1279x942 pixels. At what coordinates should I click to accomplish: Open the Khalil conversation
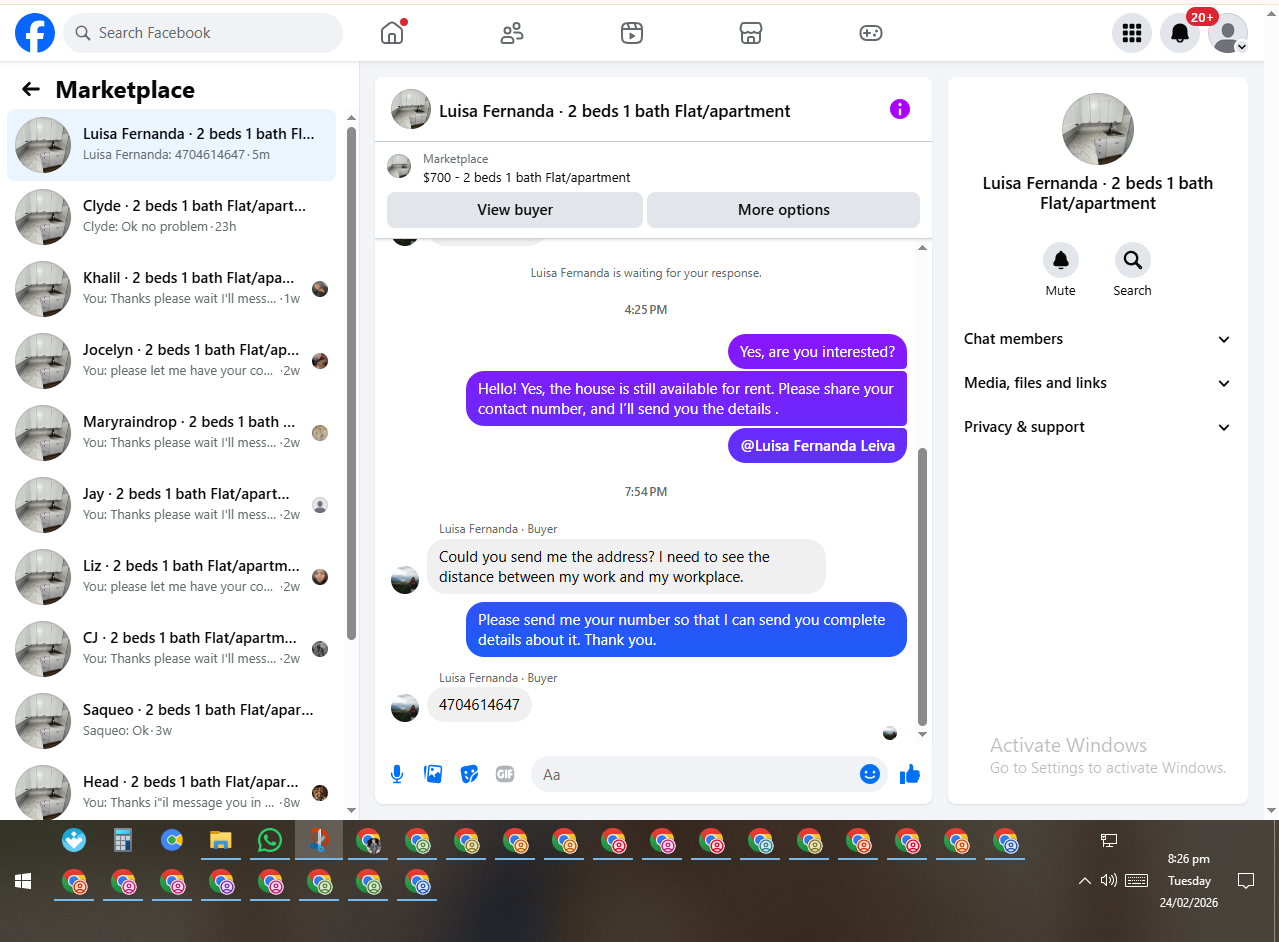[x=172, y=289]
